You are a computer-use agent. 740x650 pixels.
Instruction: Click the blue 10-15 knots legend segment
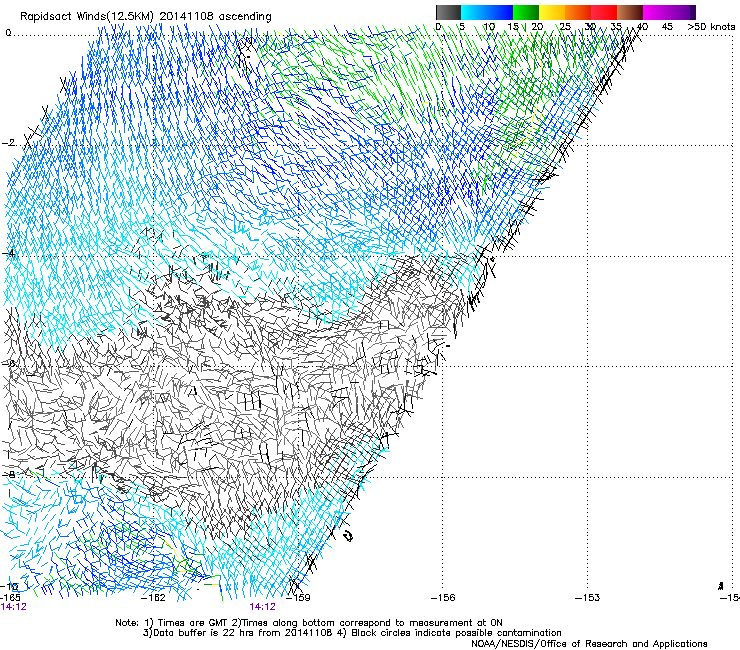click(x=500, y=12)
